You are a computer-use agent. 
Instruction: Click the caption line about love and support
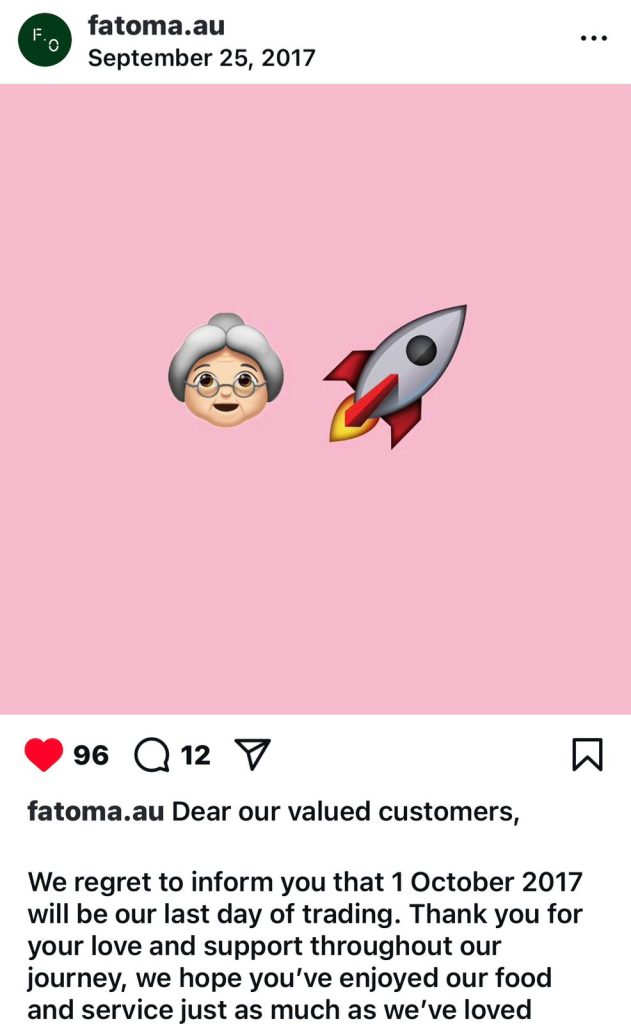[x=264, y=946]
